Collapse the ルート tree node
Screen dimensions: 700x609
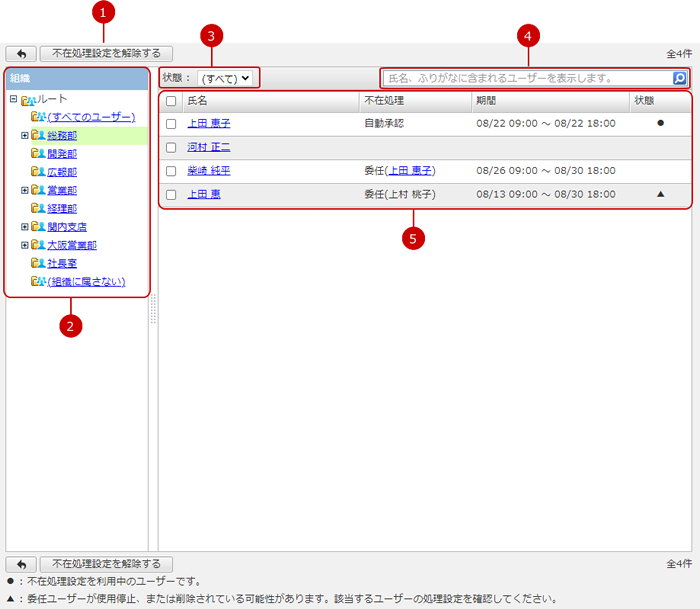[13, 99]
